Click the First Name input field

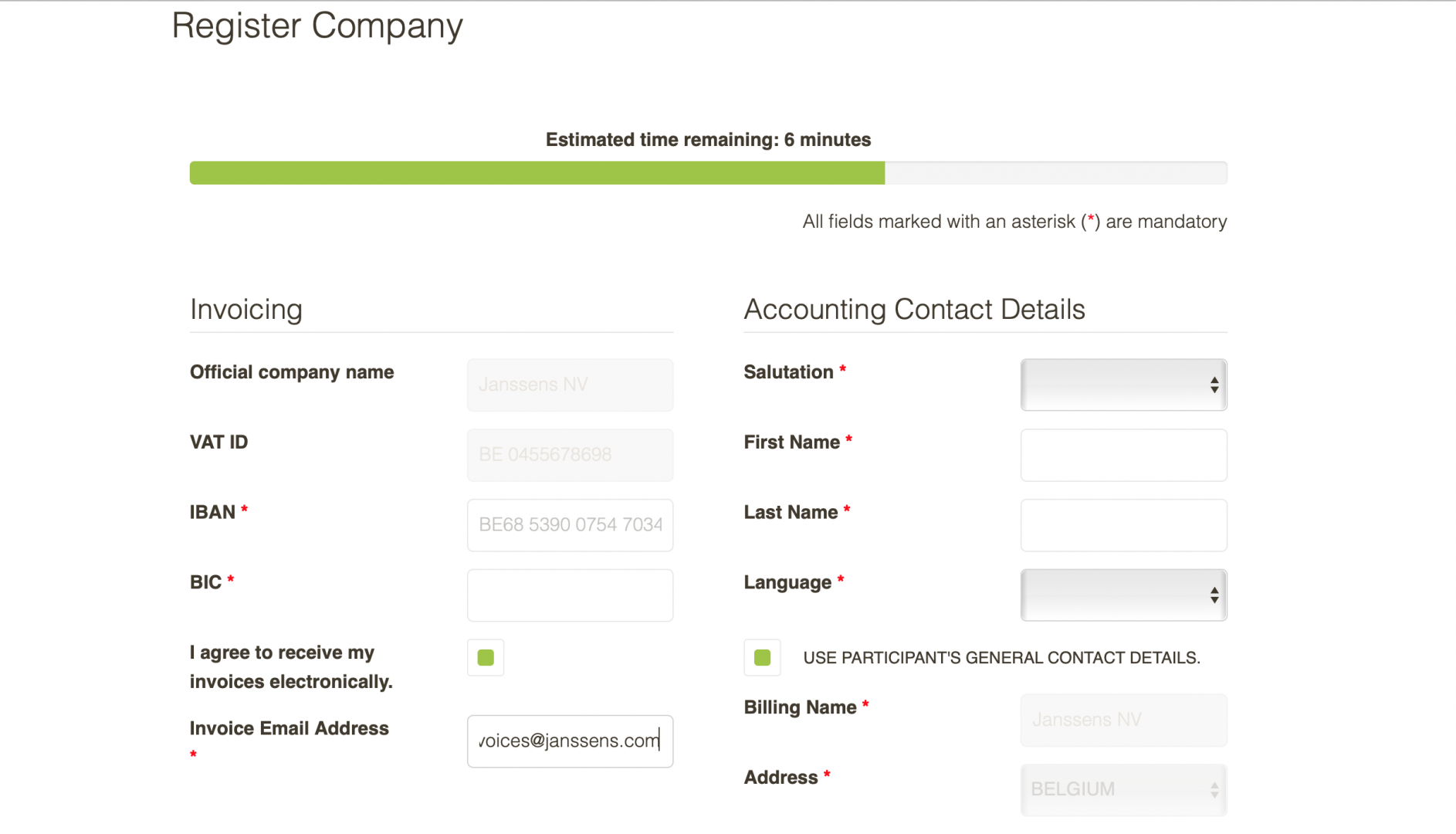1122,456
